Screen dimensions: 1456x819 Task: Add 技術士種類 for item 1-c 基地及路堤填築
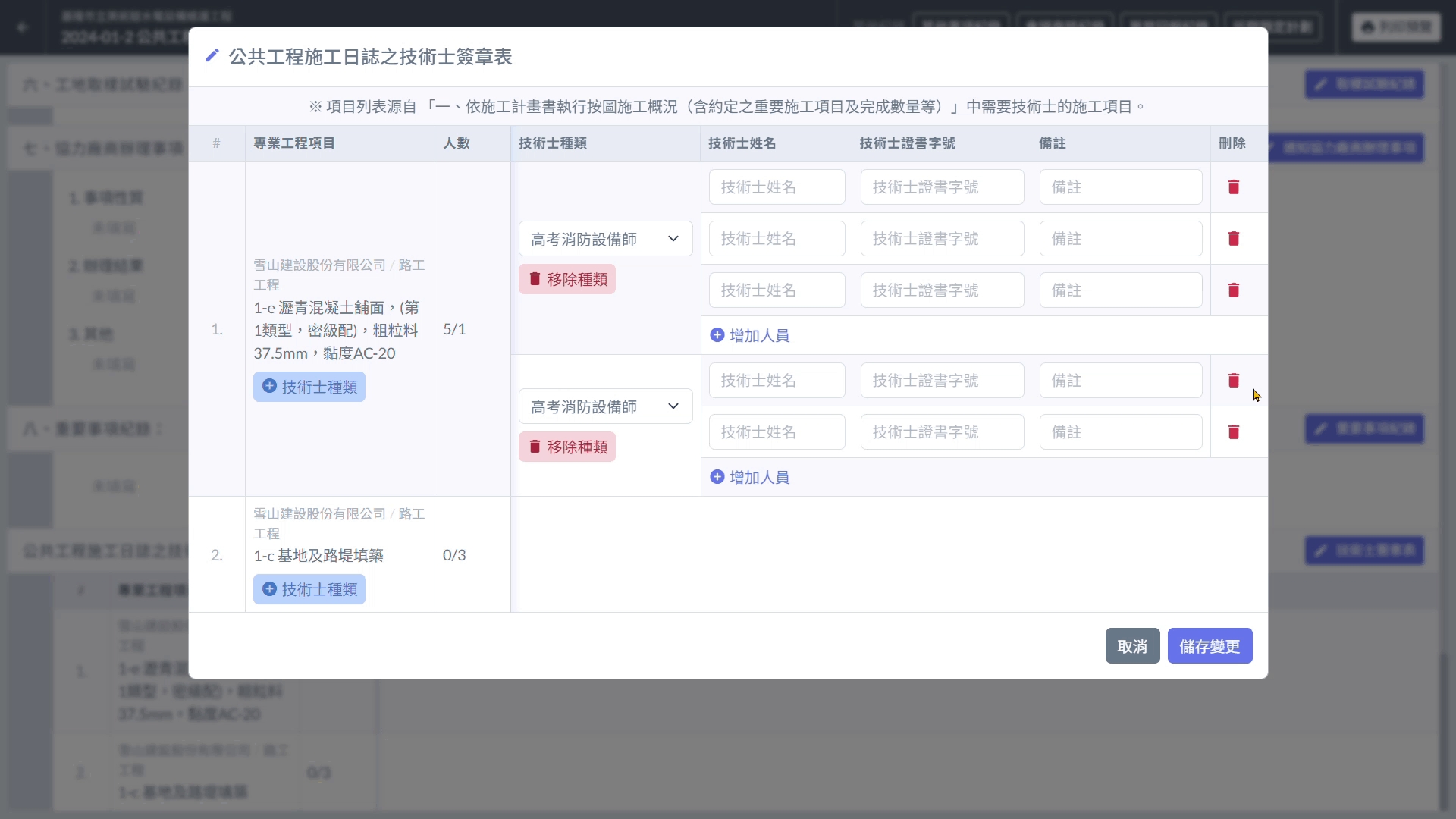point(309,589)
